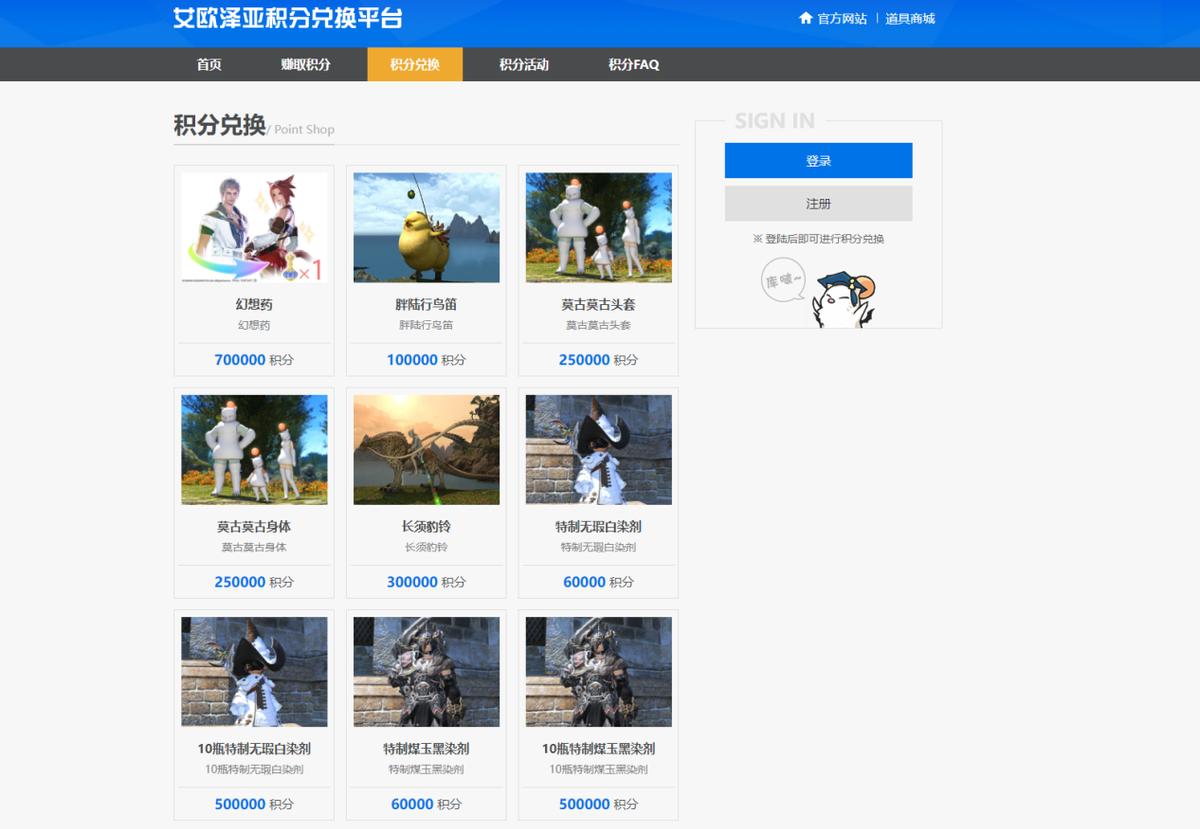The image size is (1200, 829).
Task: Open the 莫古莫古身体 product link
Action: point(253,450)
